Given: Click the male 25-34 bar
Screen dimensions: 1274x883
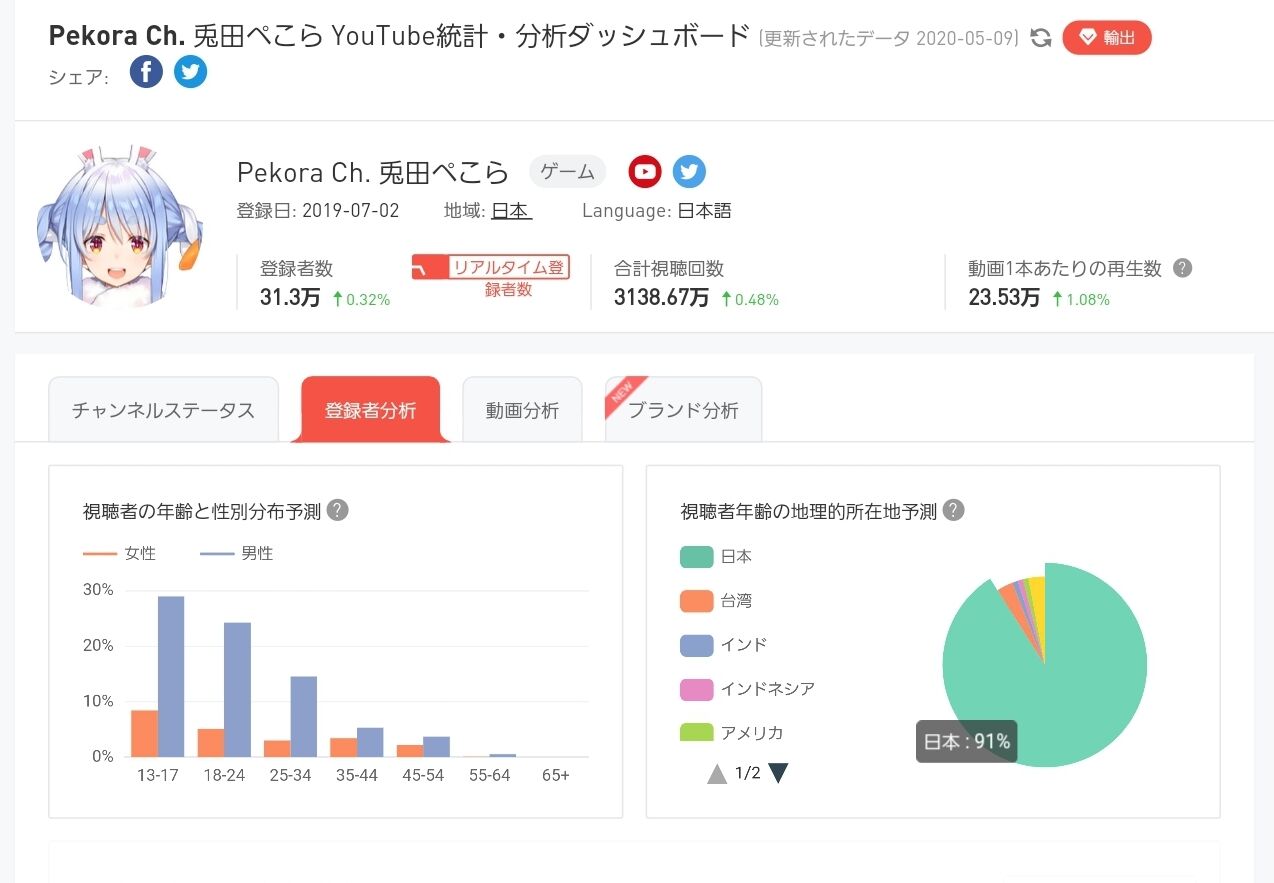Looking at the screenshot, I should (x=303, y=717).
